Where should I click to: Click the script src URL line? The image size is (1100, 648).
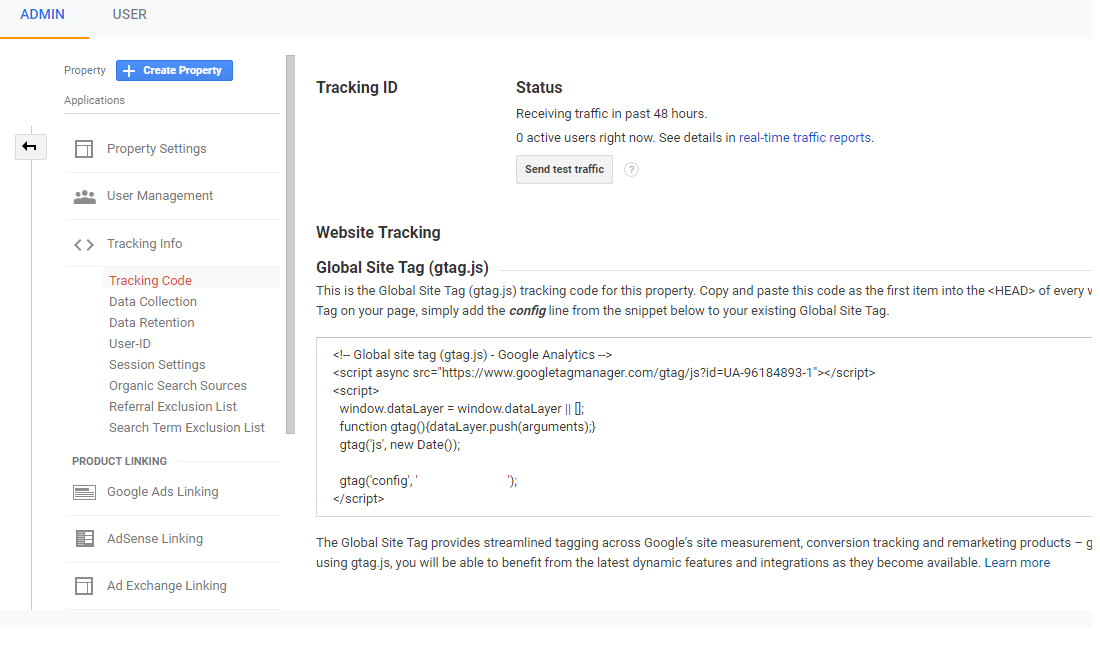click(x=604, y=373)
